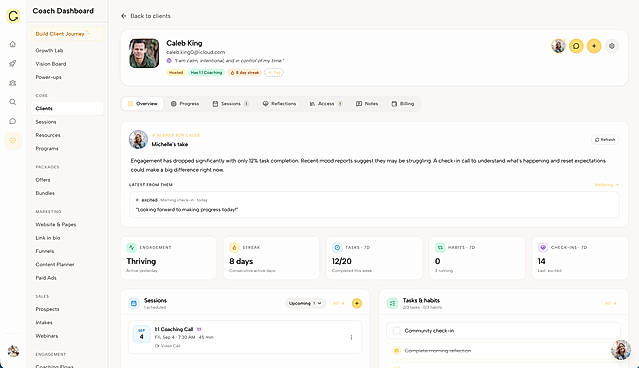Viewport: 639px width, 368px height.
Task: Open the Access tab
Action: (x=326, y=104)
